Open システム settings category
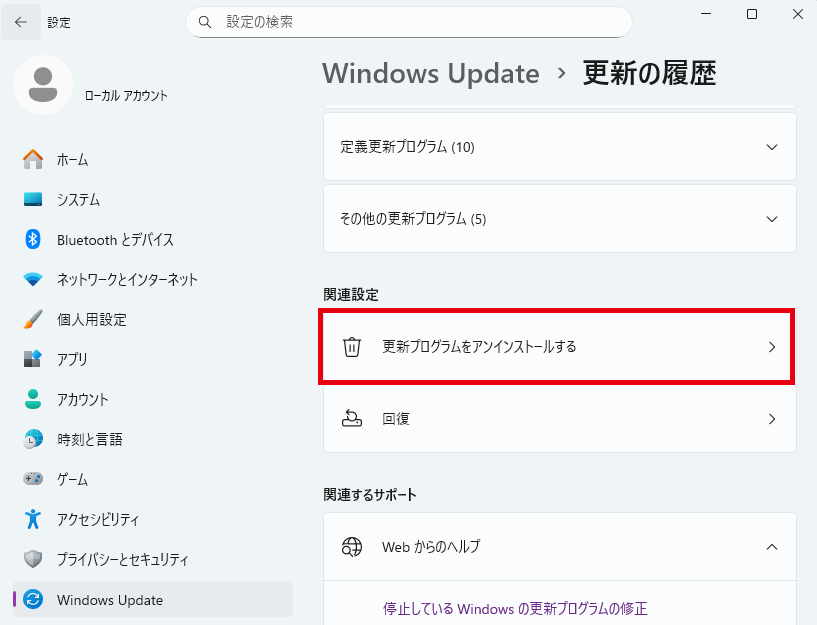This screenshot has height=625, width=817. coord(78,200)
